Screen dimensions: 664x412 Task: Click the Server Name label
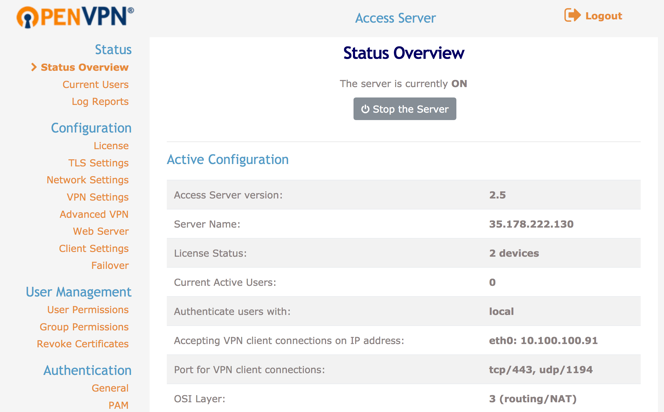207,224
